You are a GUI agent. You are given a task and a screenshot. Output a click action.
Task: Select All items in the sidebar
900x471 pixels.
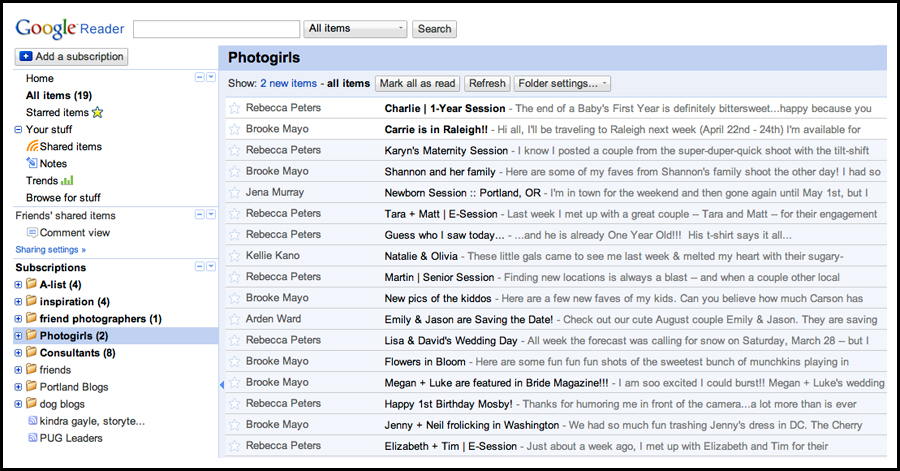[60, 96]
